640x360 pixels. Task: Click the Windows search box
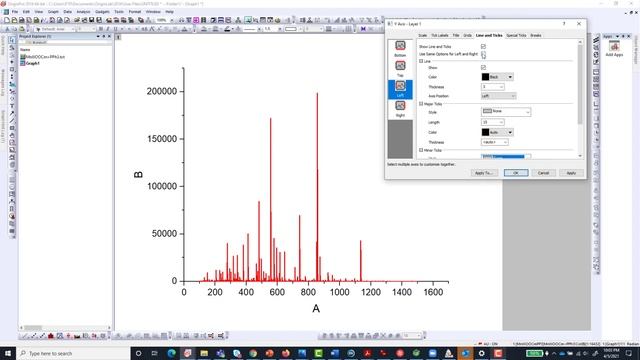(73, 353)
